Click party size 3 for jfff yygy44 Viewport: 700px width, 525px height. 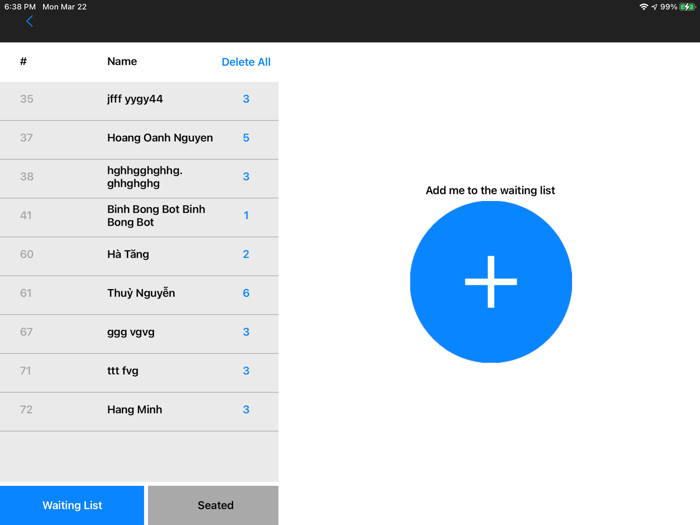[246, 99]
